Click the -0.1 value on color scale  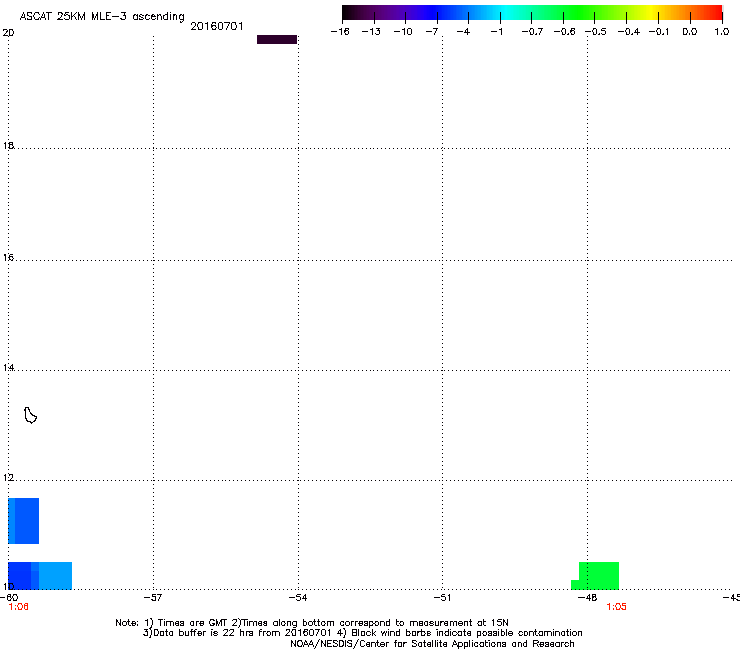(x=659, y=32)
